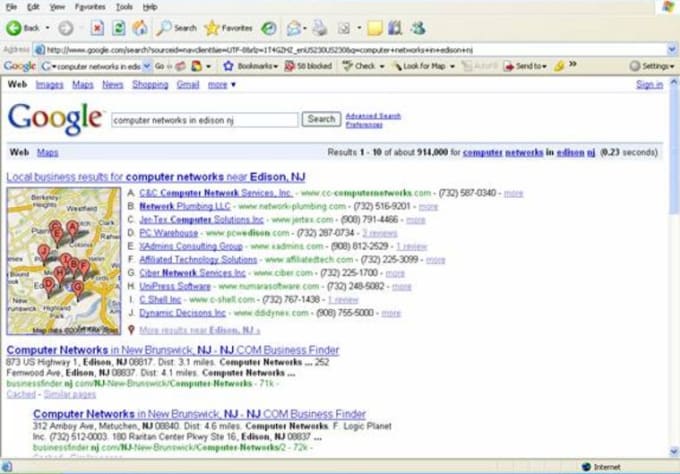Click the Mail envelope icon

pos(294,29)
